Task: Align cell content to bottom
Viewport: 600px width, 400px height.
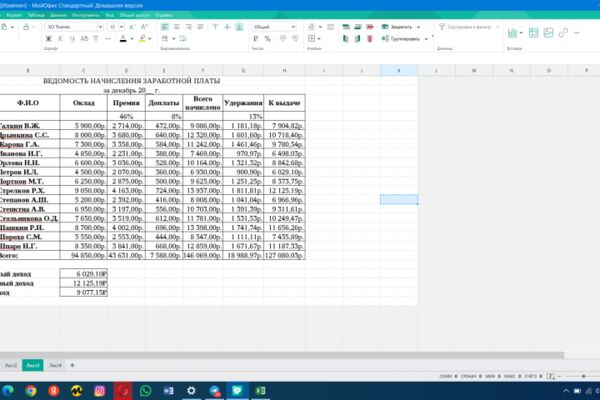Action: pos(239,27)
